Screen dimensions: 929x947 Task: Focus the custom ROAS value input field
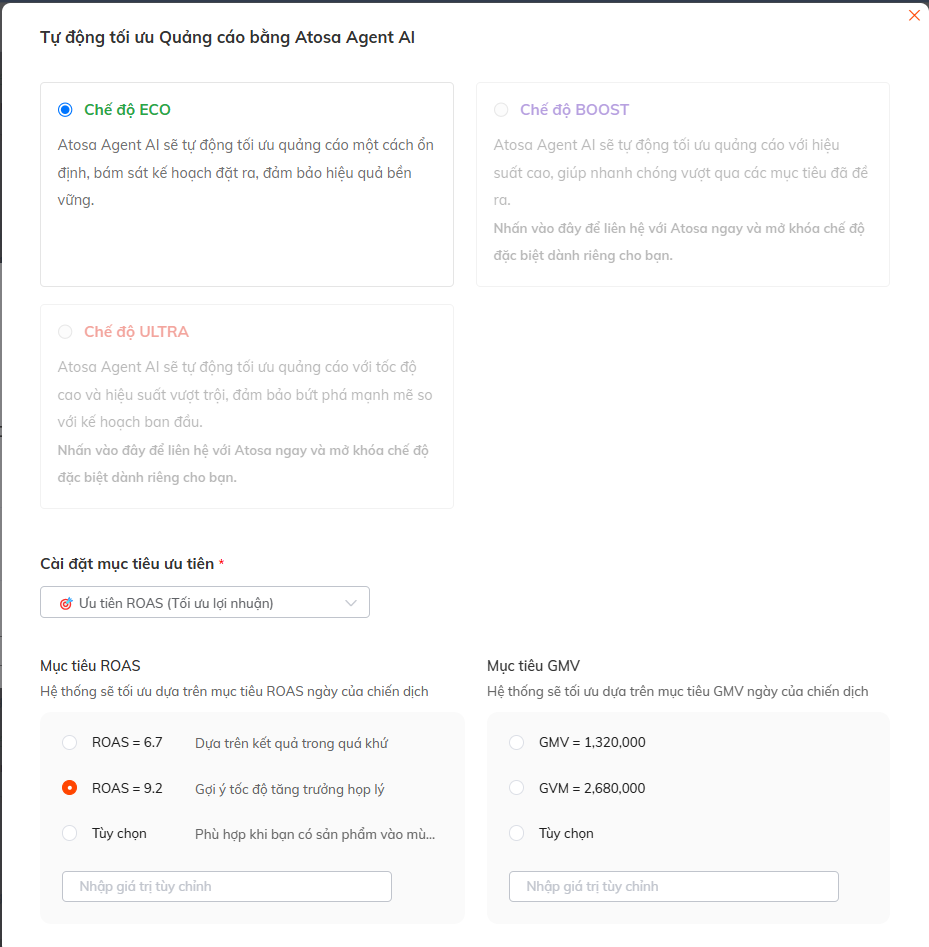[x=227, y=887]
